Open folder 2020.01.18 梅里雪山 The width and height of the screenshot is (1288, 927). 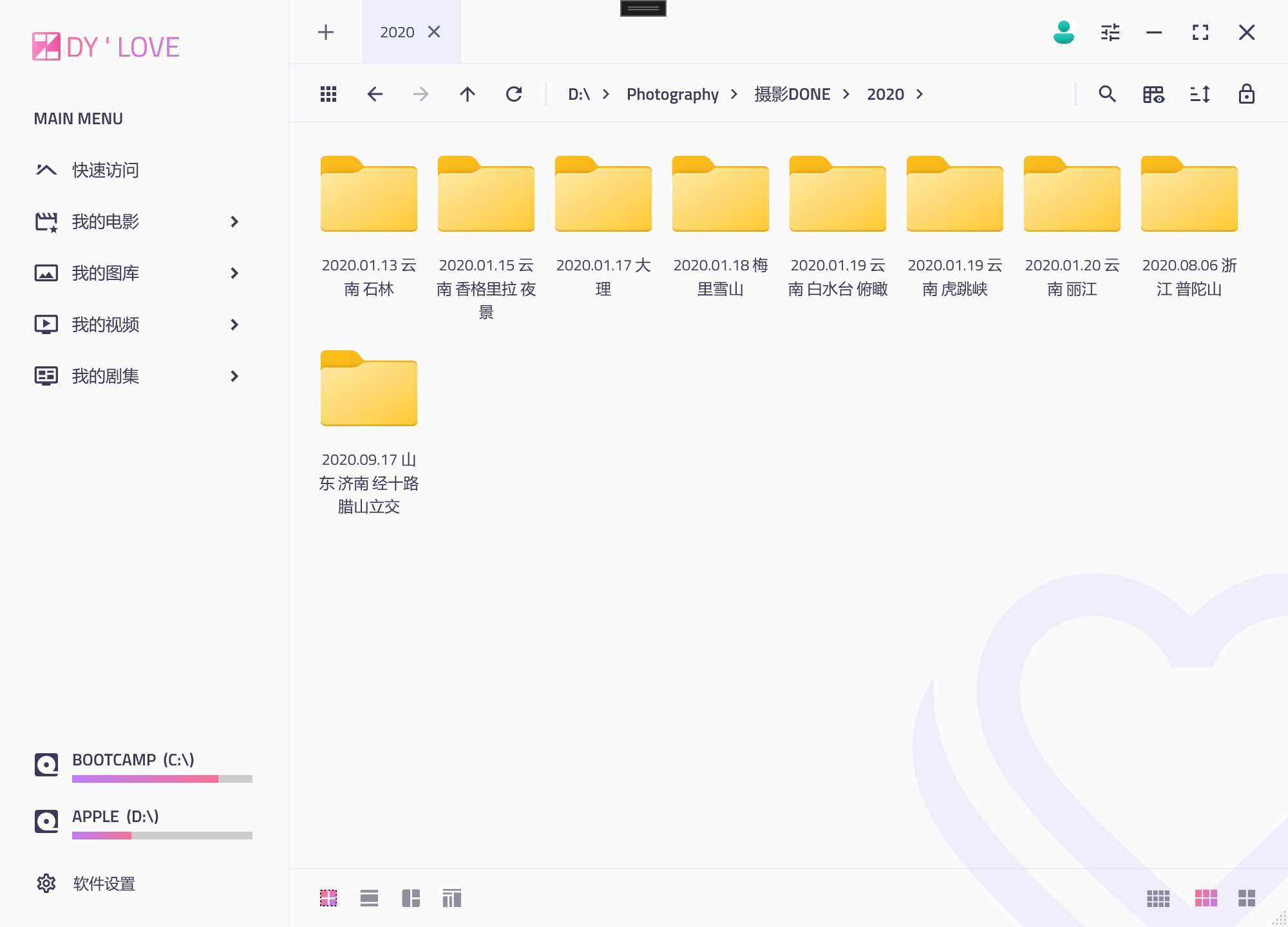click(x=721, y=226)
